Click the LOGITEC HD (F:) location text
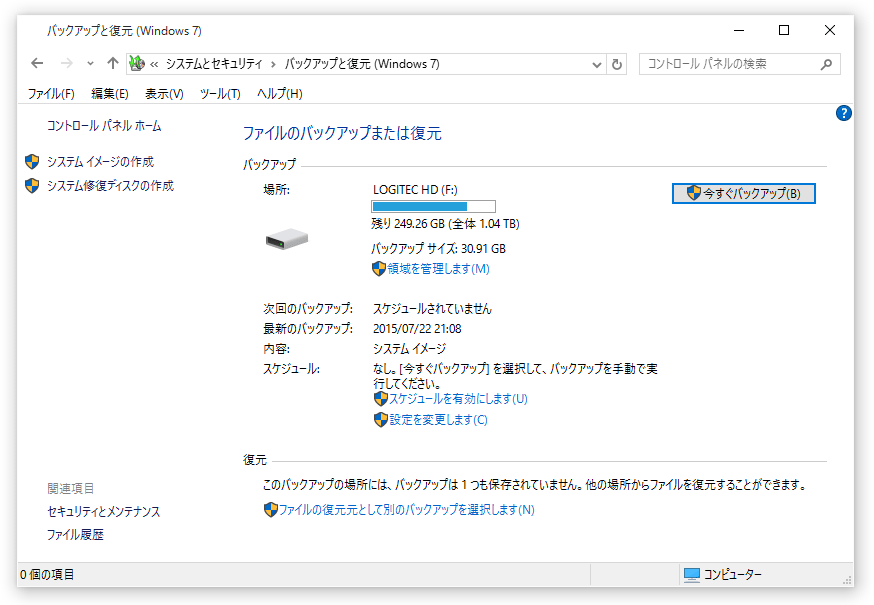This screenshot has height=605, width=874. tap(415, 190)
